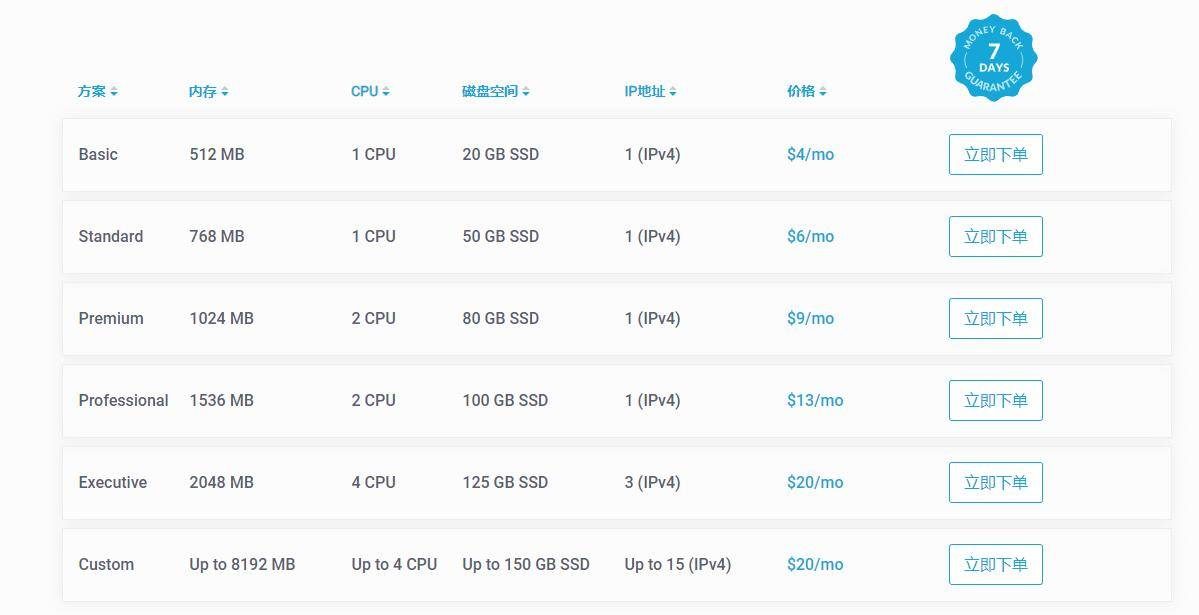Click the sort arrows beside 磁盘空间 header
1199x615 pixels.
[x=526, y=92]
